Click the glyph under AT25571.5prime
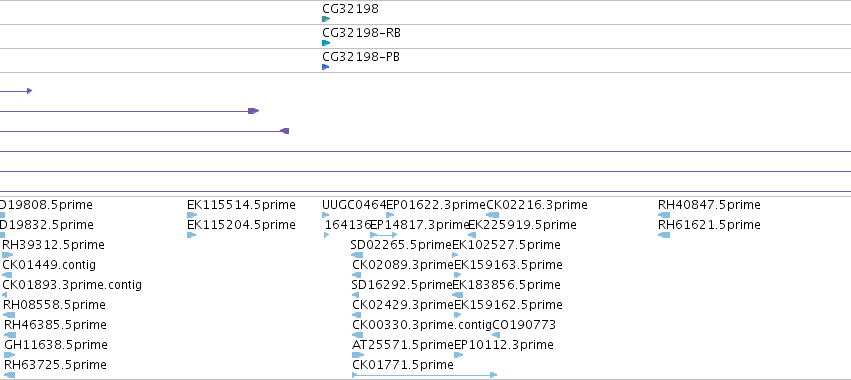Screen dimensions: 851x380 [x=358, y=355]
